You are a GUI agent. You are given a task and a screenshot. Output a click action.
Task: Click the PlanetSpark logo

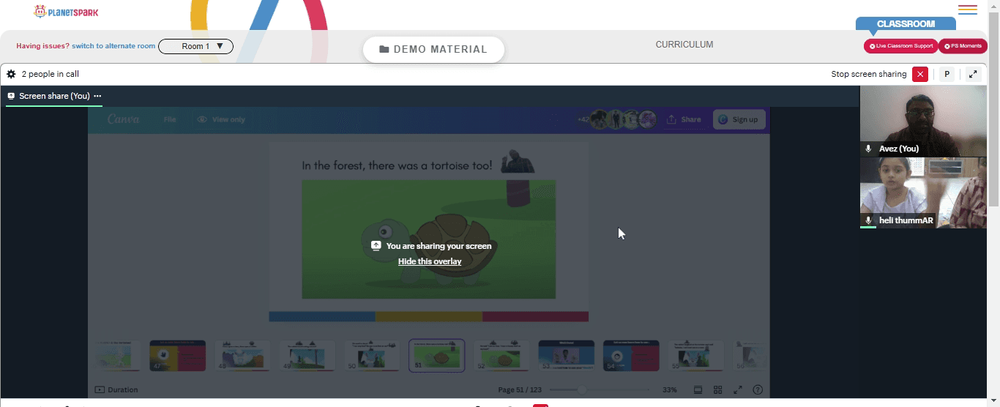click(66, 11)
